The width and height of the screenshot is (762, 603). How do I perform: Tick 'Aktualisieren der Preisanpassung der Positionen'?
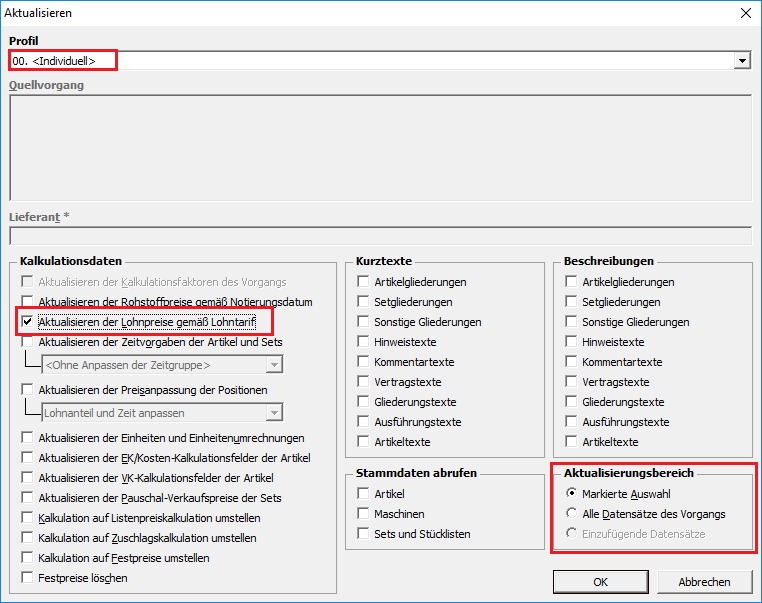[28, 390]
